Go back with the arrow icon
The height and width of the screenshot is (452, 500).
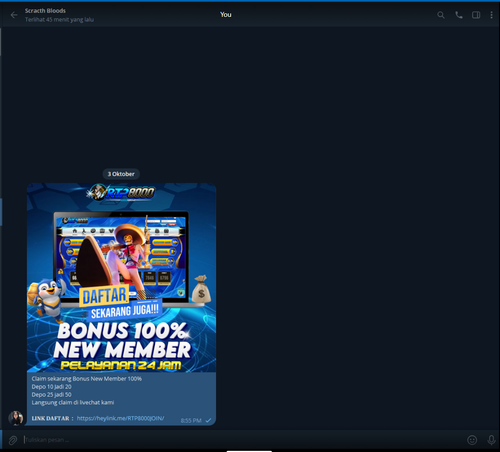14,15
